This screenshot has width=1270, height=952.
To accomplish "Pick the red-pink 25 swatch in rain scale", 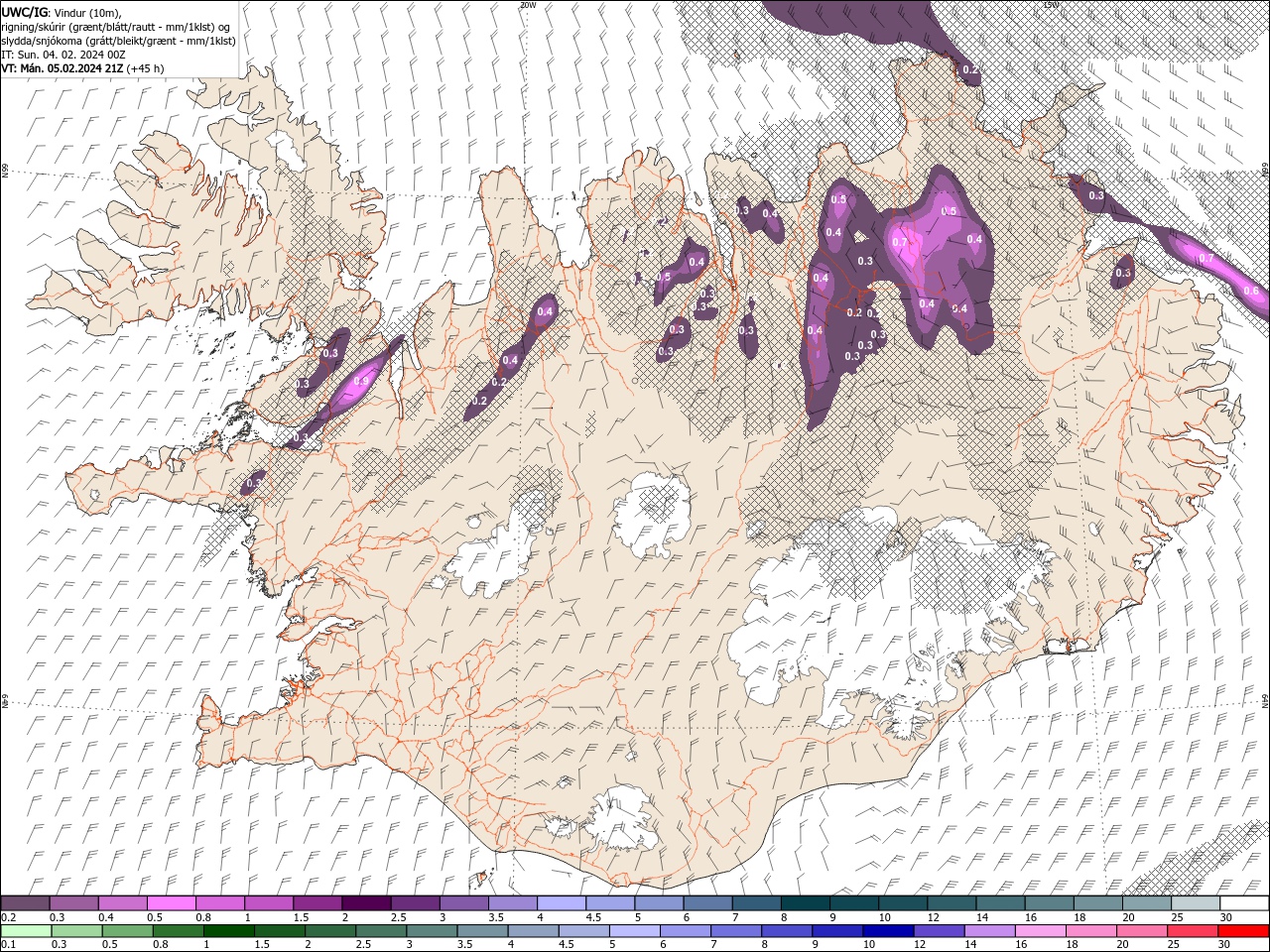I will [x=1193, y=931].
